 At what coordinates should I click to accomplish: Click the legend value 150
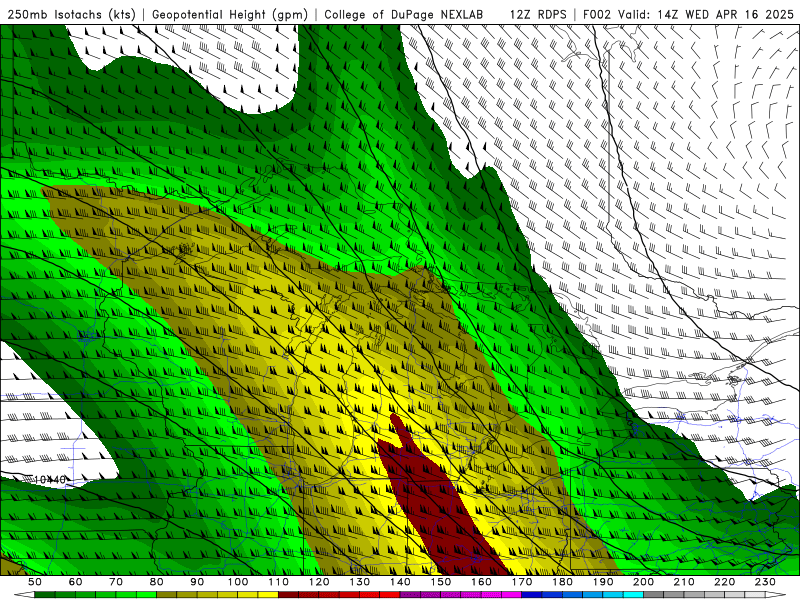441,582
